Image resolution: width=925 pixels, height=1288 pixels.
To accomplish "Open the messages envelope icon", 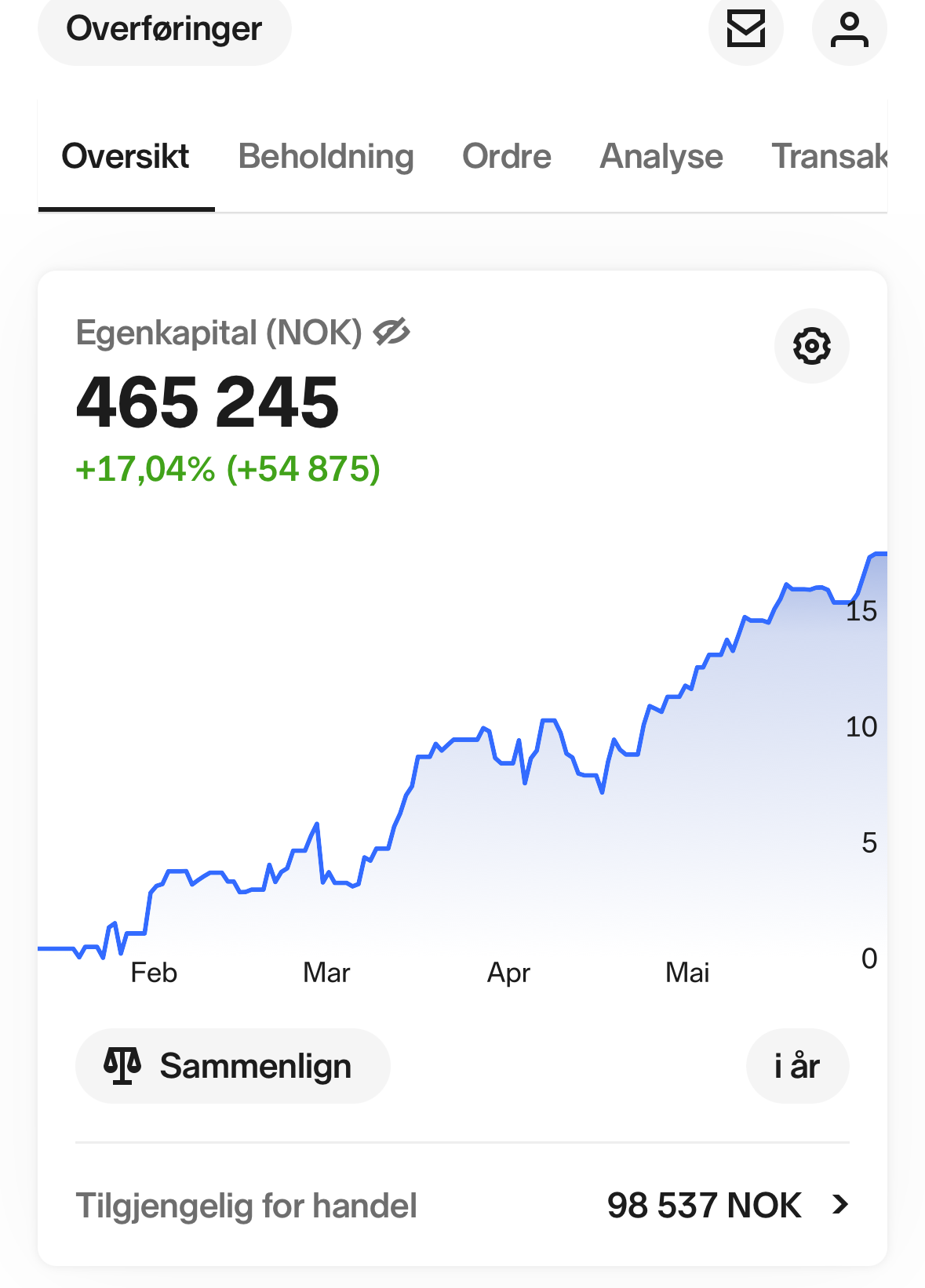I will 745,29.
